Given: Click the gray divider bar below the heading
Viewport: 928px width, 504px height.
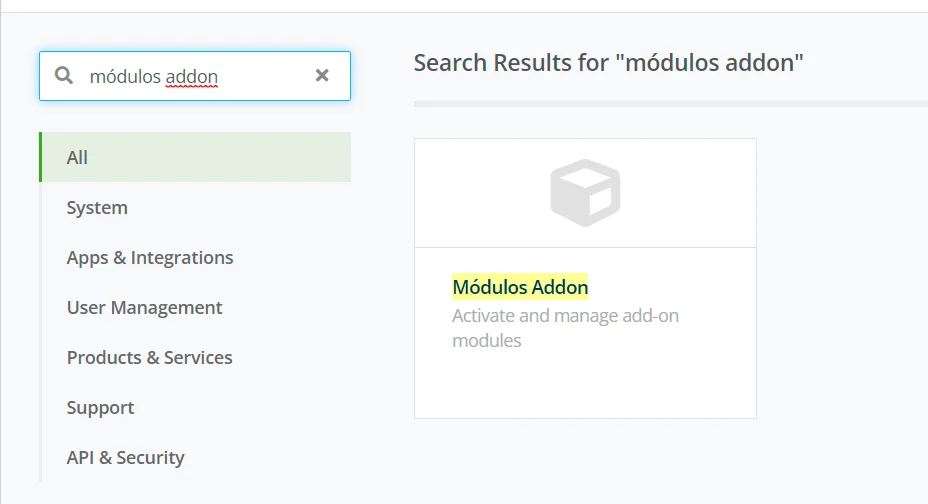Looking at the screenshot, I should click(671, 104).
